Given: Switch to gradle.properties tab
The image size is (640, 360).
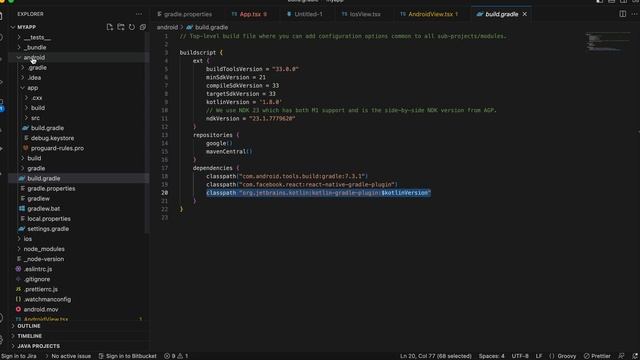Looking at the screenshot, I should [184, 14].
